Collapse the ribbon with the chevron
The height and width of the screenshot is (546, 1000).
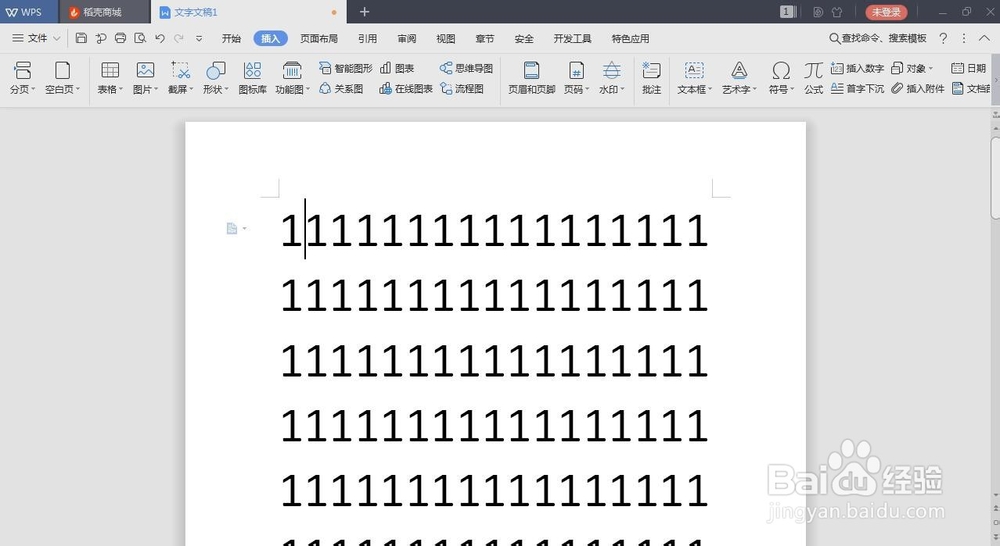984,39
